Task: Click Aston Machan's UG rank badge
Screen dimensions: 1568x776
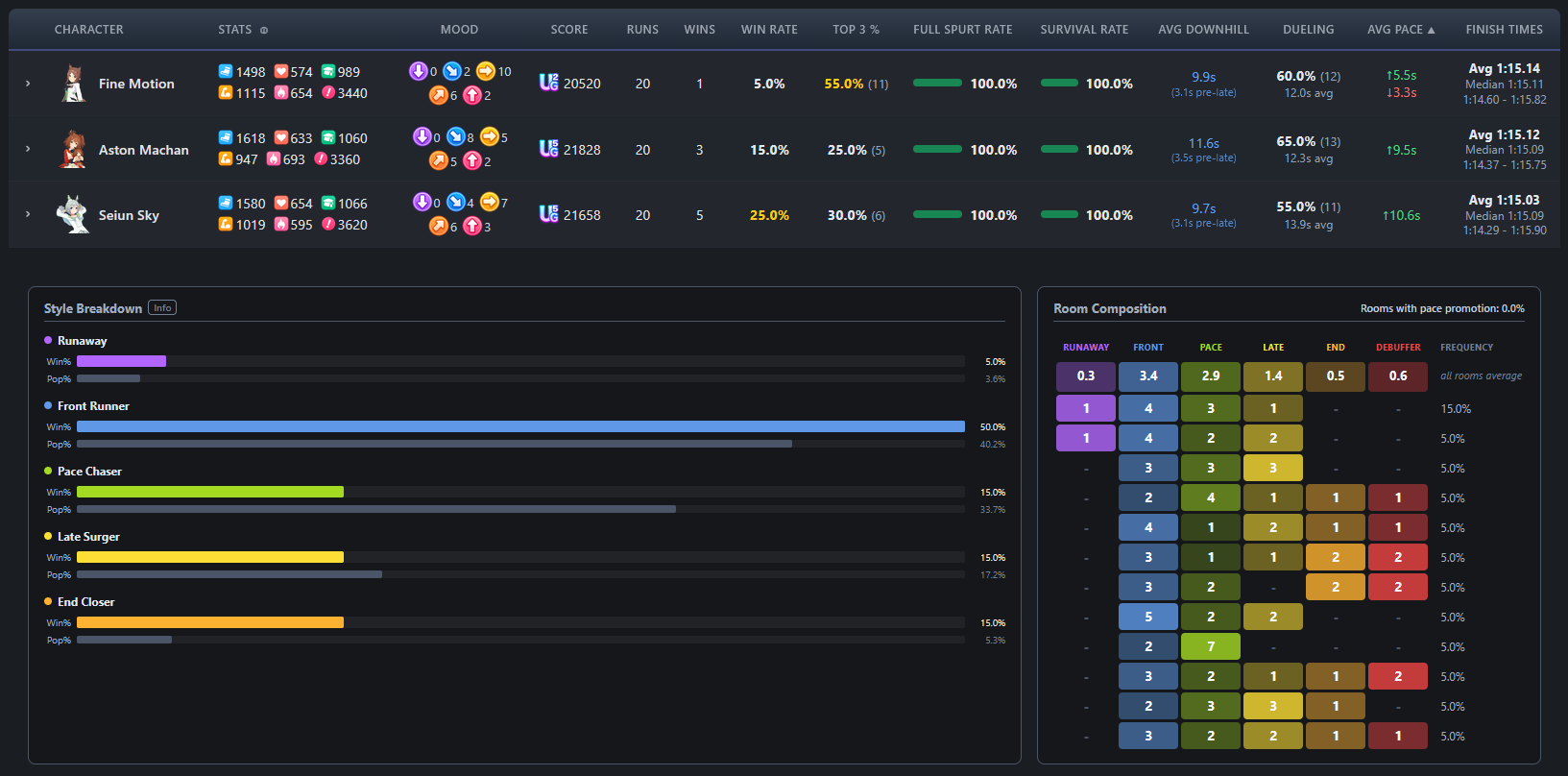Action: point(549,149)
